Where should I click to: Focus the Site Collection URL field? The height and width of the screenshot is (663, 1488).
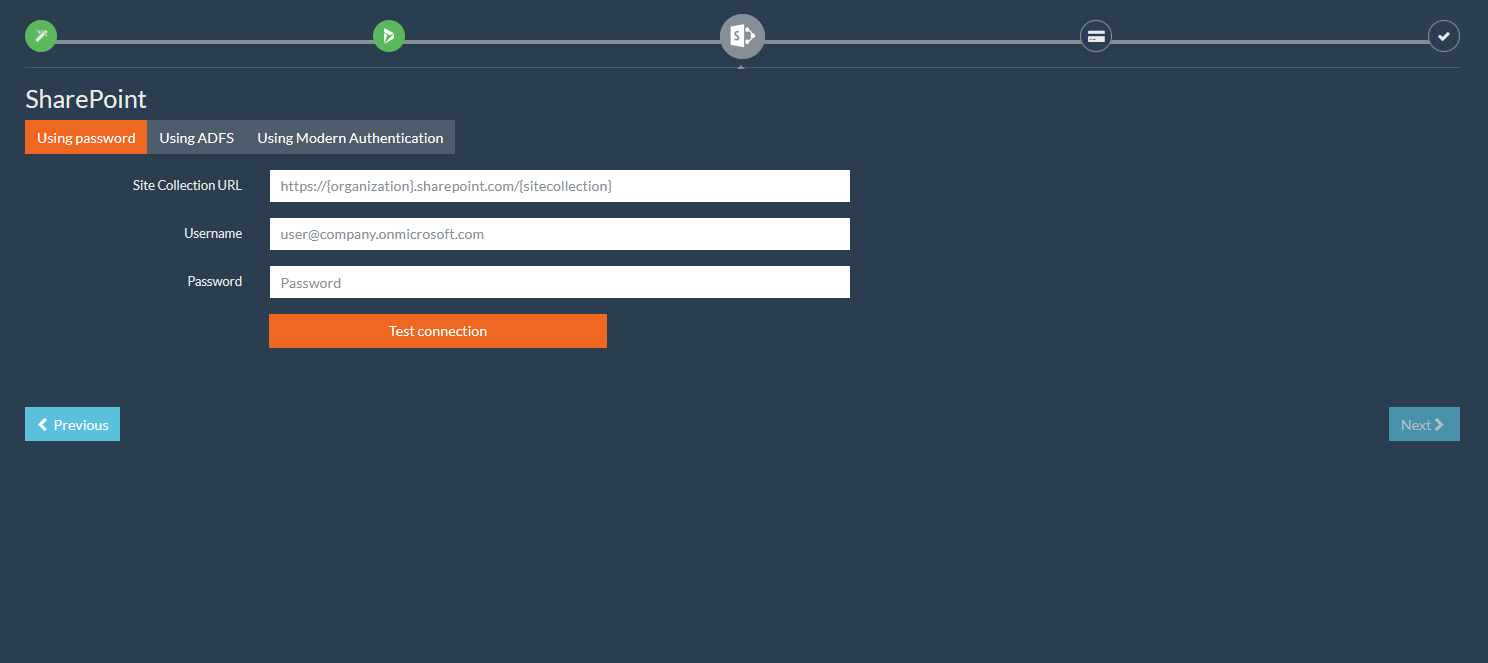point(560,186)
